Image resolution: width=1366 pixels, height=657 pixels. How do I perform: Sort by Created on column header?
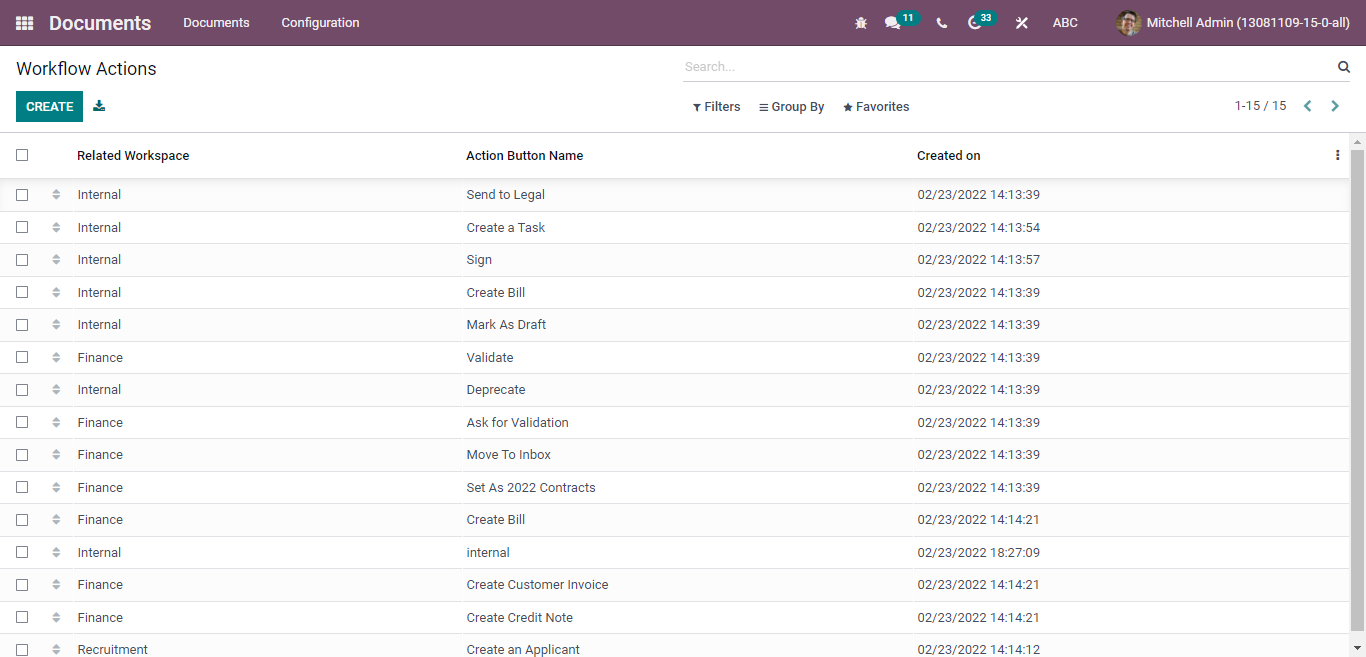(949, 156)
